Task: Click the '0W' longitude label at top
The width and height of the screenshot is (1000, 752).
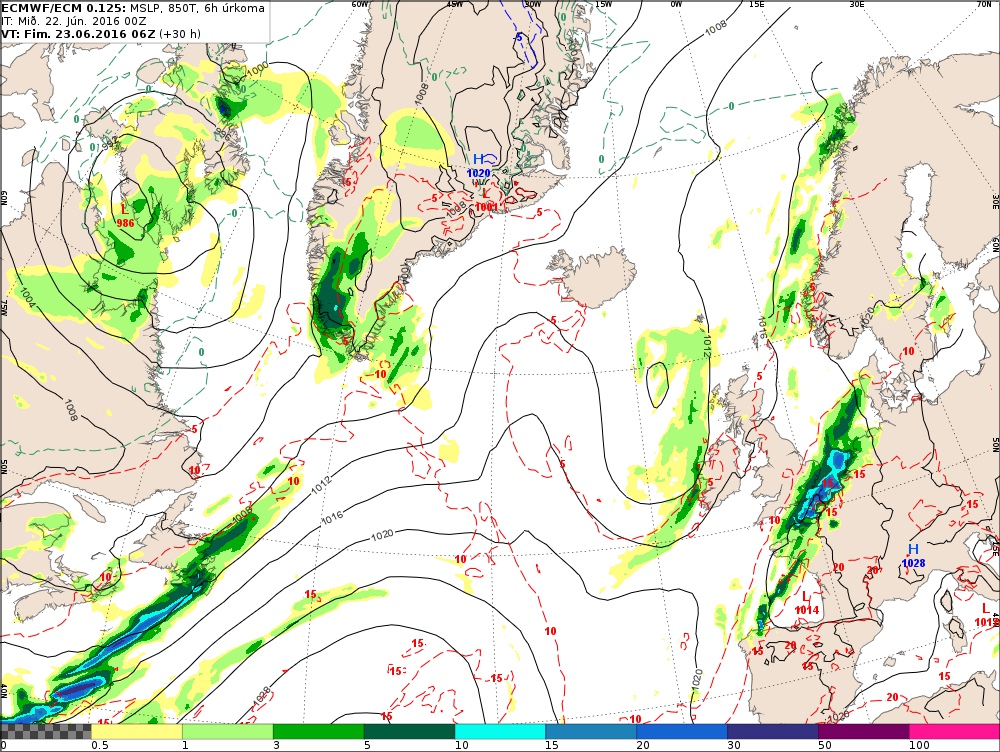Action: (676, 4)
